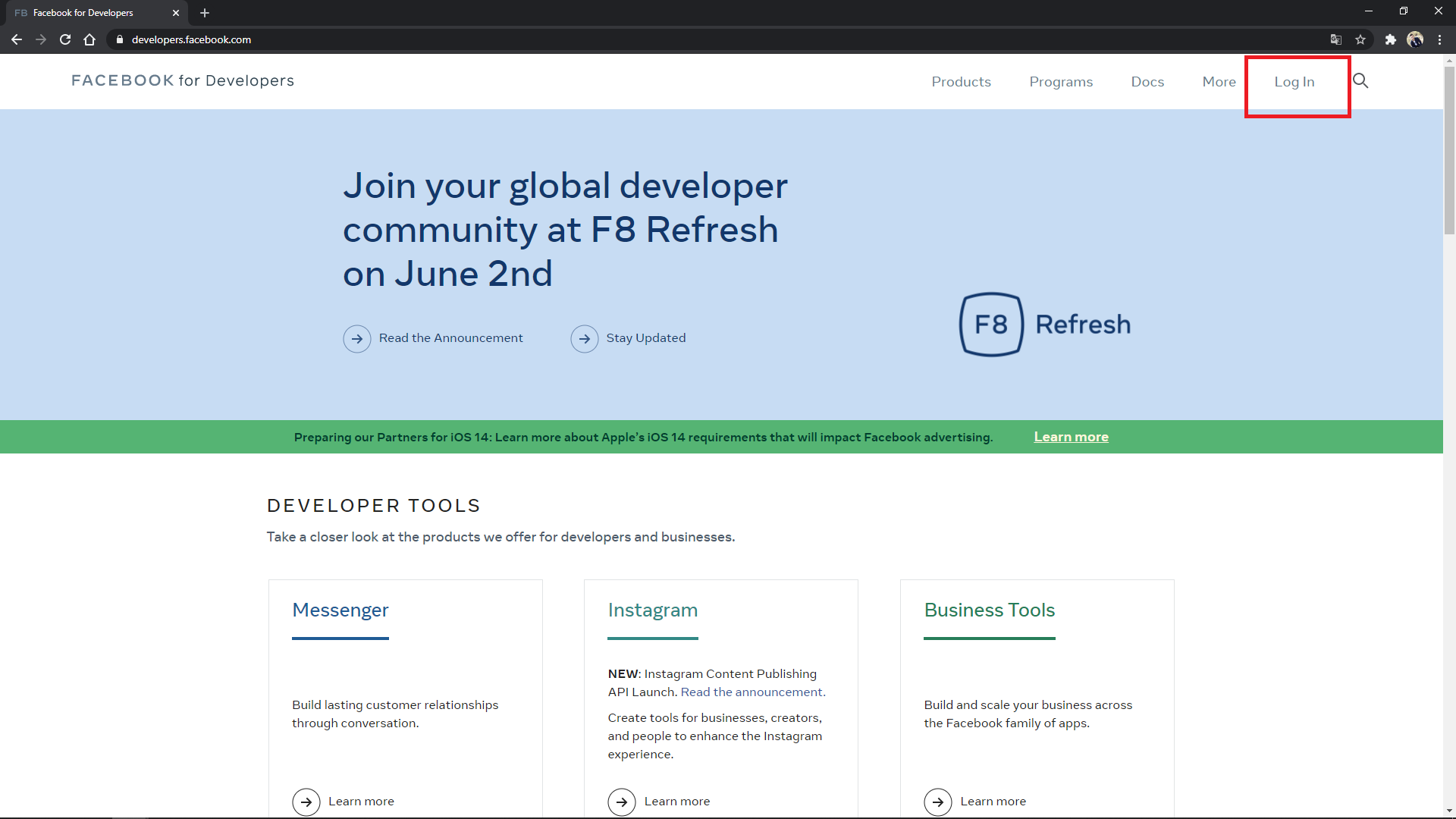Open the Products menu
1456x819 pixels.
coord(961,82)
